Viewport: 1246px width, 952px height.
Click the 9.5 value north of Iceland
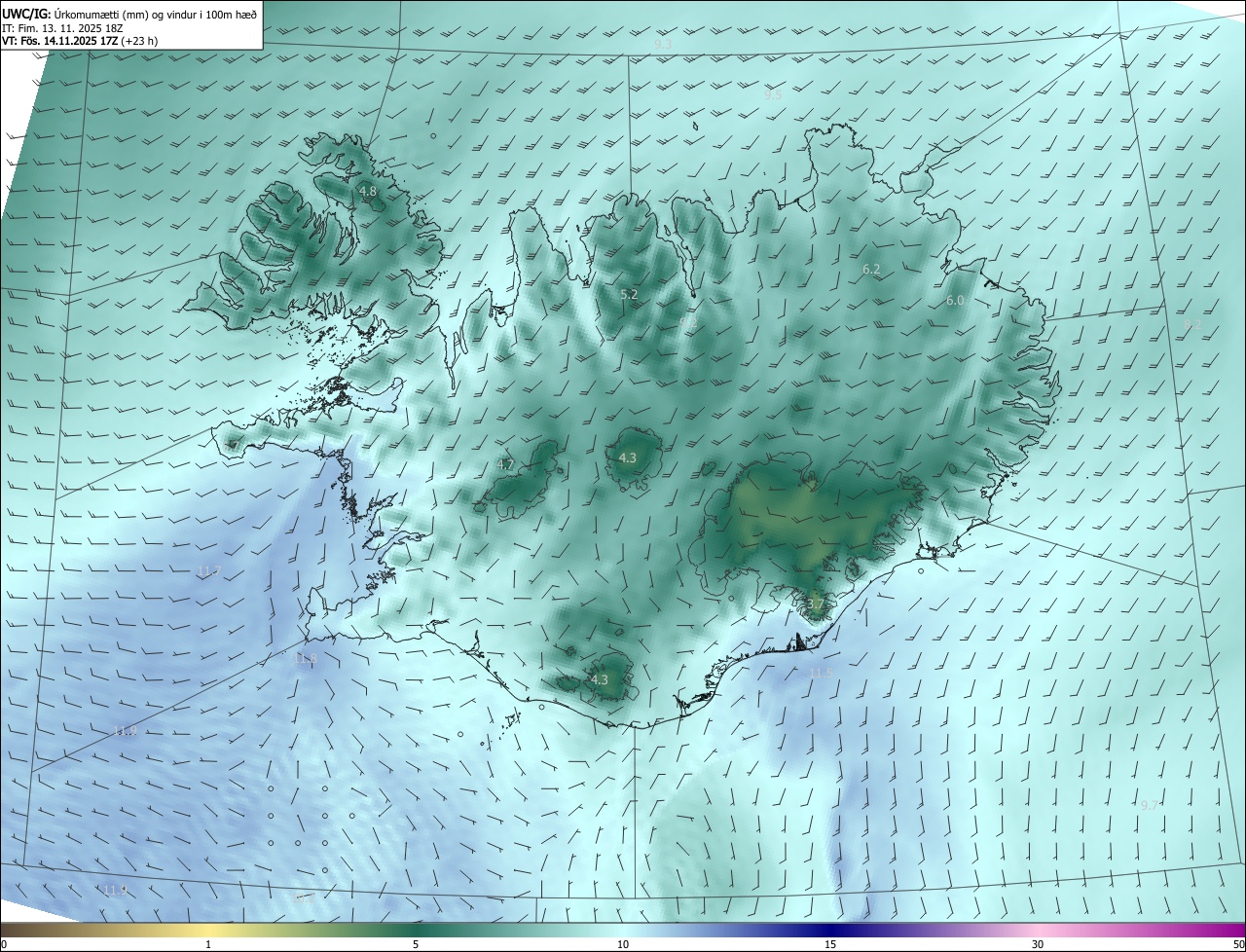coord(774,95)
